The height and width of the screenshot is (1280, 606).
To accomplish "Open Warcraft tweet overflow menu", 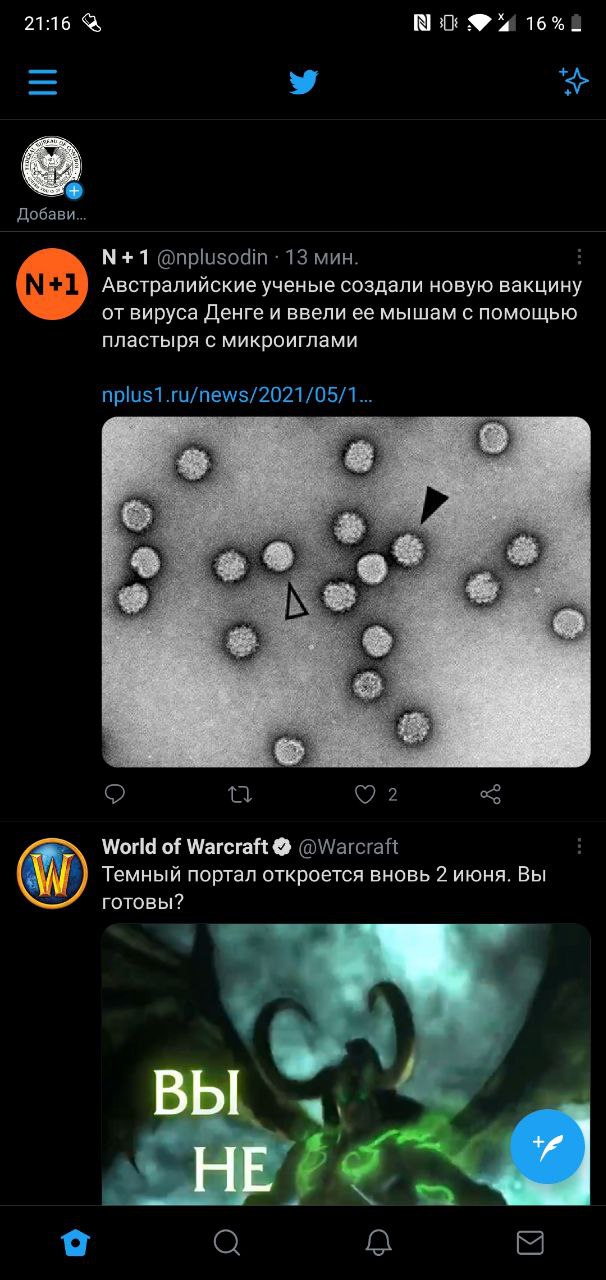I will click(579, 846).
